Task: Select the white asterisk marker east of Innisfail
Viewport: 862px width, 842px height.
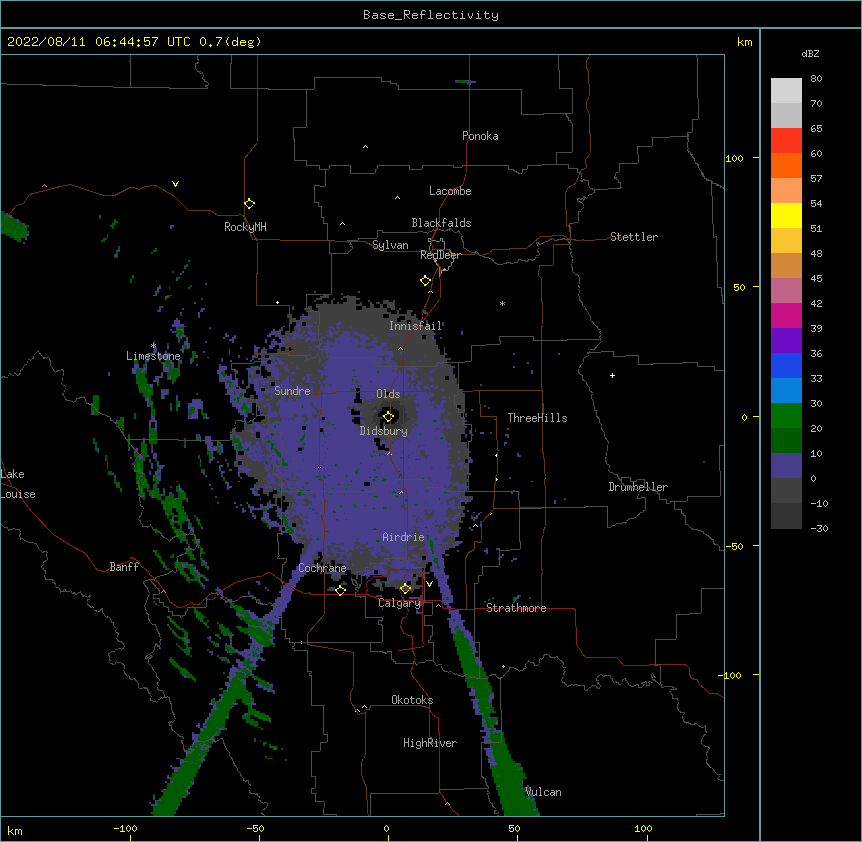Action: [502, 303]
